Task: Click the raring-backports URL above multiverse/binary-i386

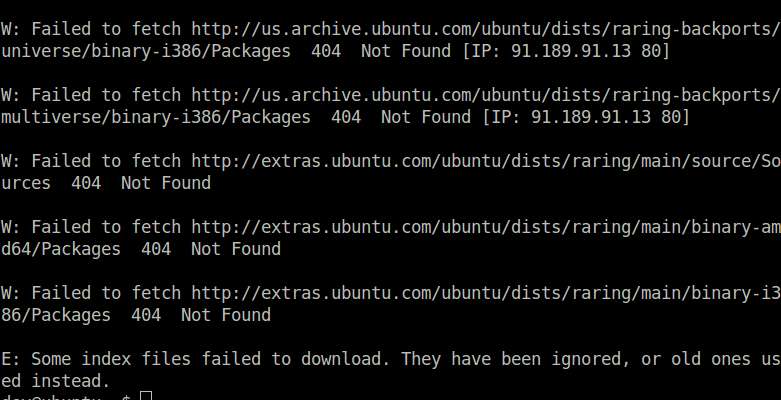Action: point(486,96)
